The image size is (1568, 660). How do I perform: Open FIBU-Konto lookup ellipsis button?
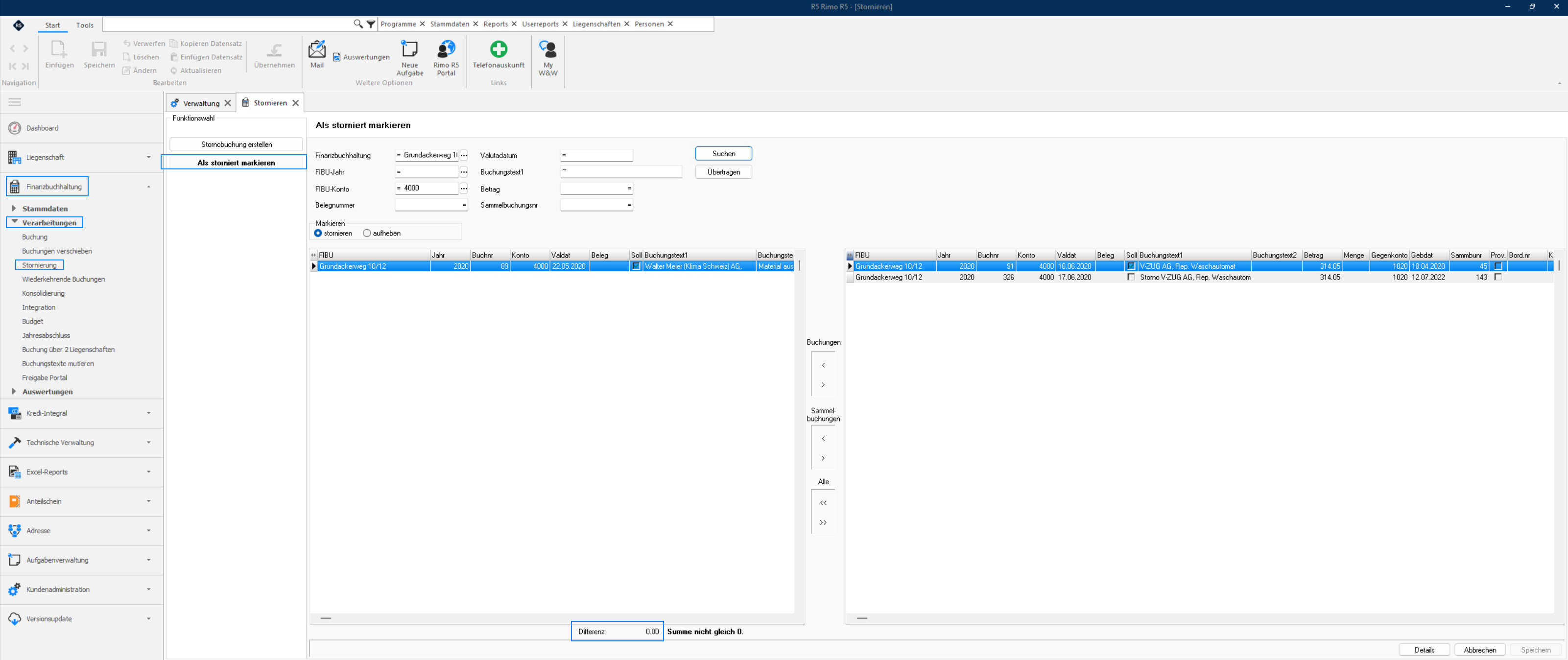pyautogui.click(x=464, y=188)
